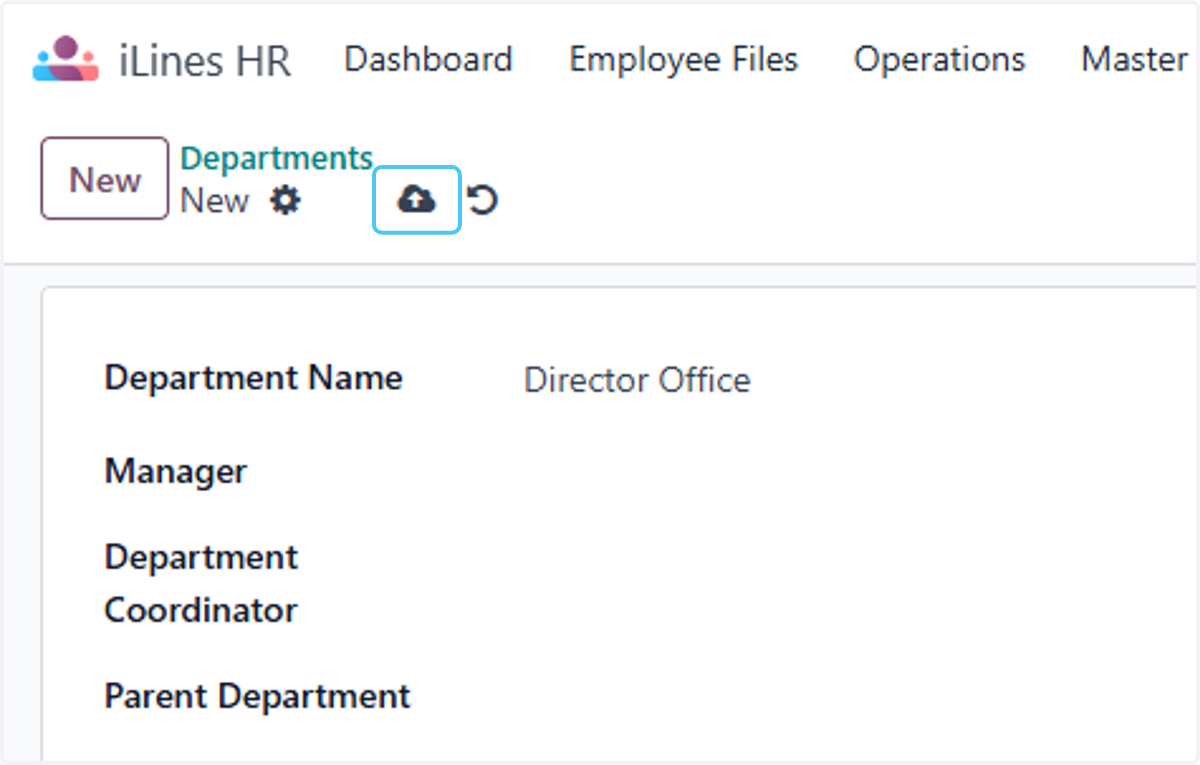The width and height of the screenshot is (1200, 765).
Task: Save record with cloud upload icon
Action: point(417,201)
